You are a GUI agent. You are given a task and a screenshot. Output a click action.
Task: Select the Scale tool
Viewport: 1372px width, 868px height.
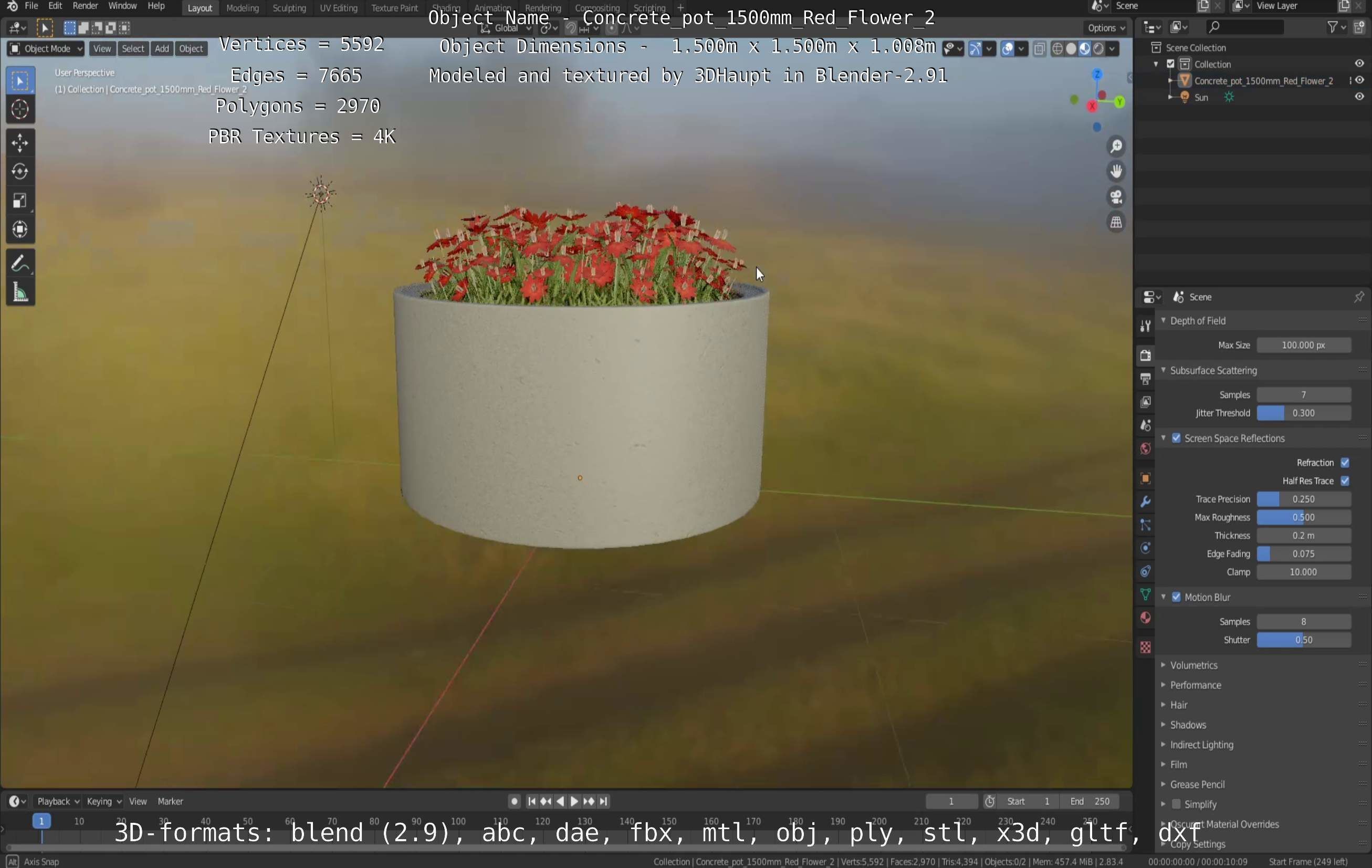[20, 201]
